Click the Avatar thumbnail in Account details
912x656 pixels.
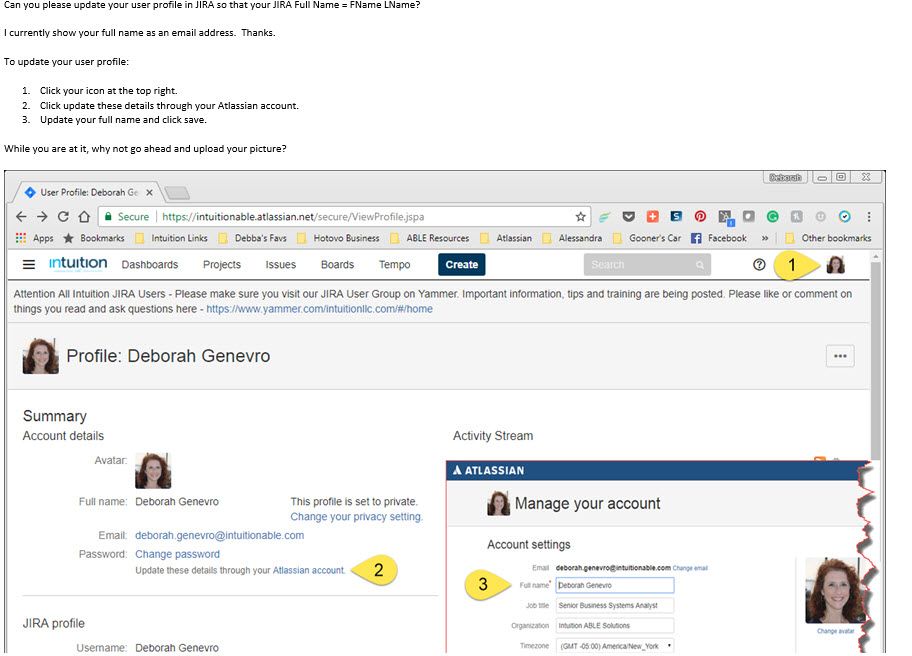[x=153, y=470]
